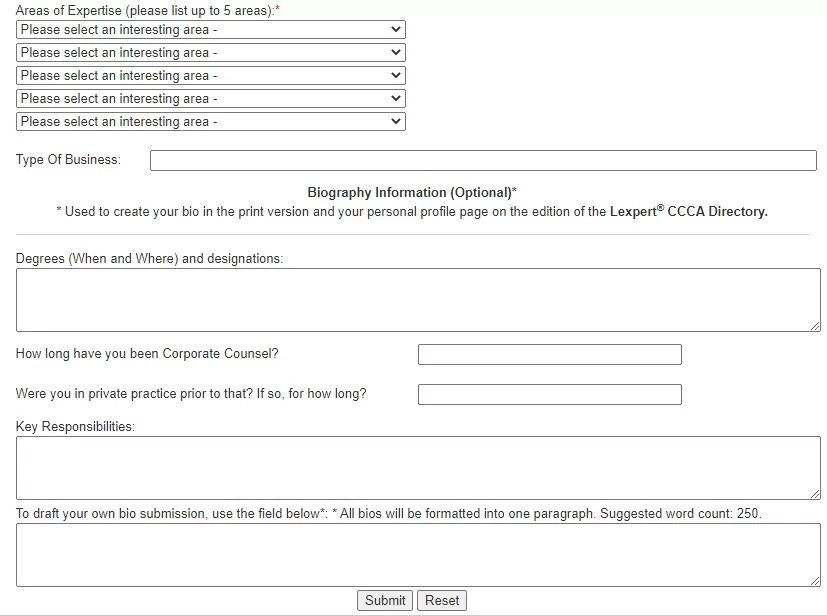This screenshot has height=616, width=827.
Task: Open the third Areas of Expertise dropdown
Action: pyautogui.click(x=211, y=75)
